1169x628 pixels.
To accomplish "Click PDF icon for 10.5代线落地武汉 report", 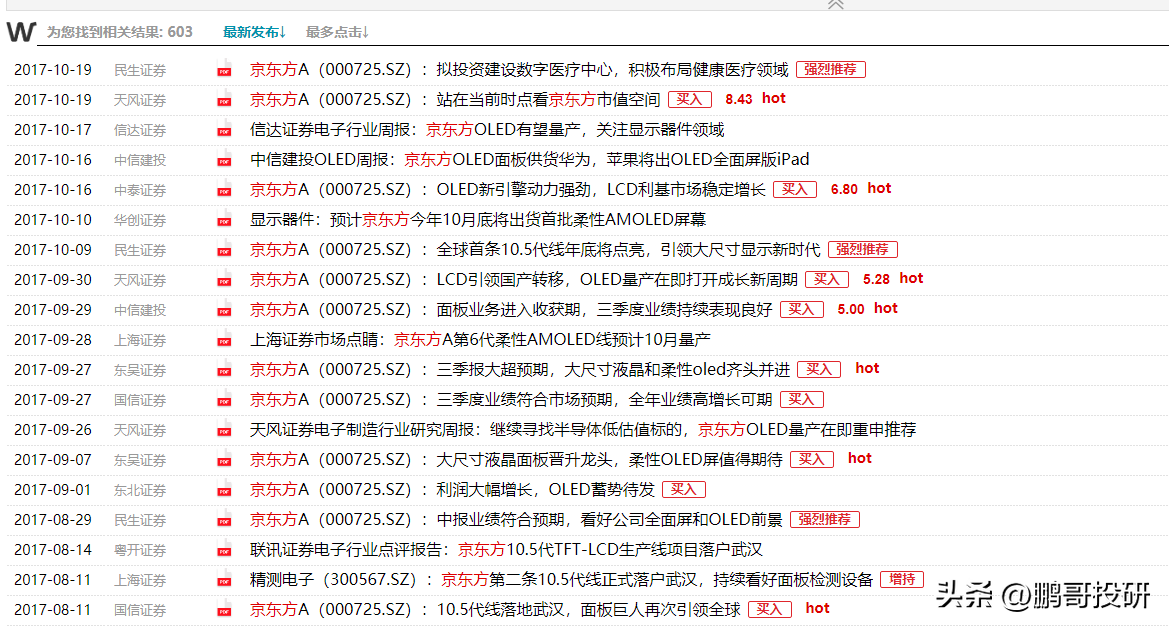I will point(224,610).
